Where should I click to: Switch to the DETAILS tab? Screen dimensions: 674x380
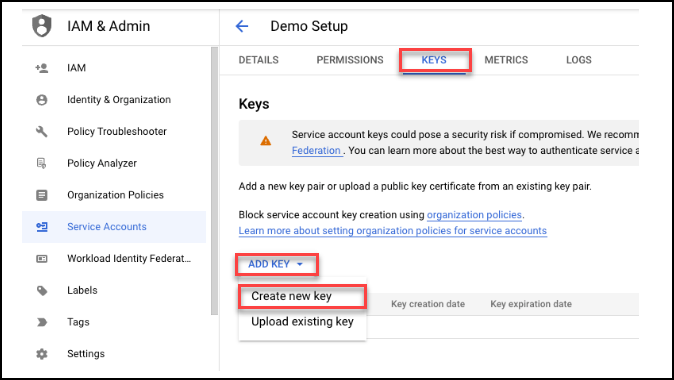click(x=258, y=60)
